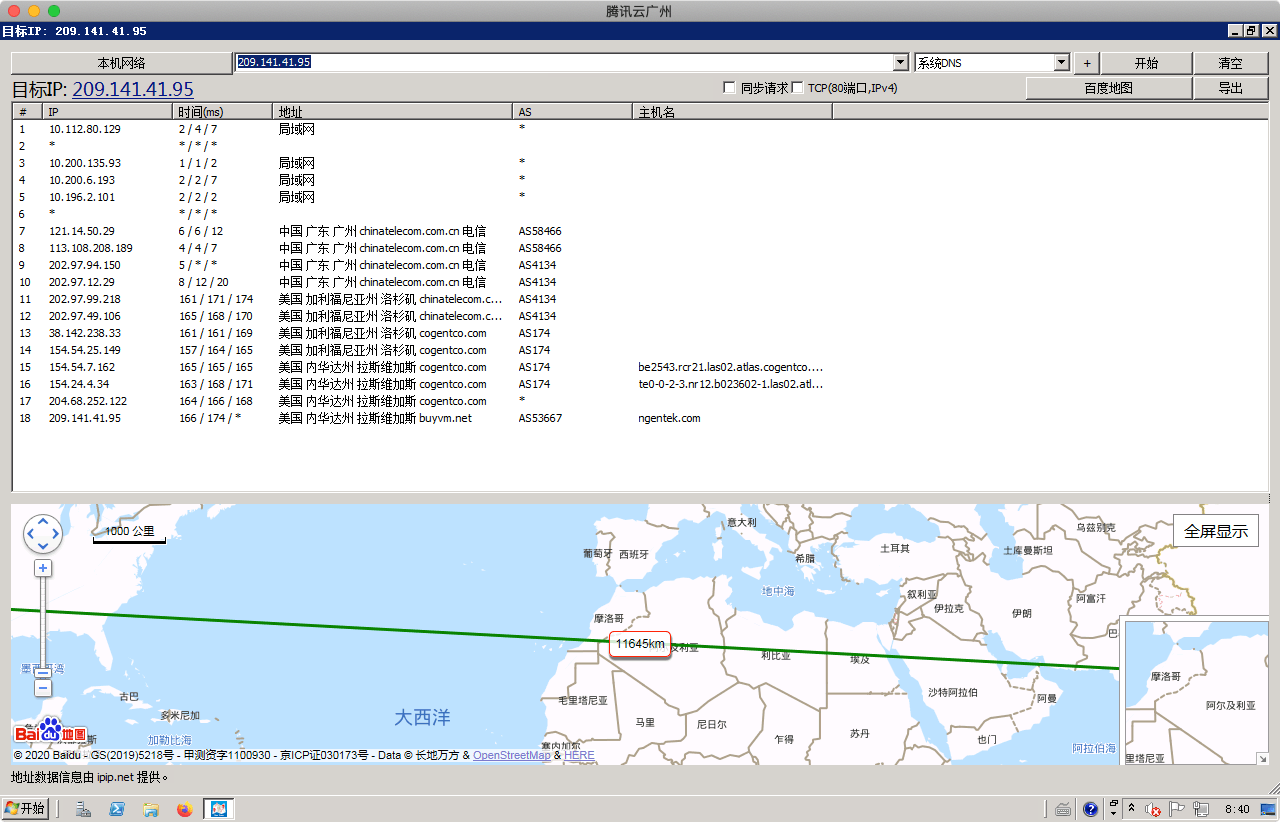Click hostname te0-0-2-3.nr12.b023602-1.las02
This screenshot has width=1280, height=822.
(731, 384)
